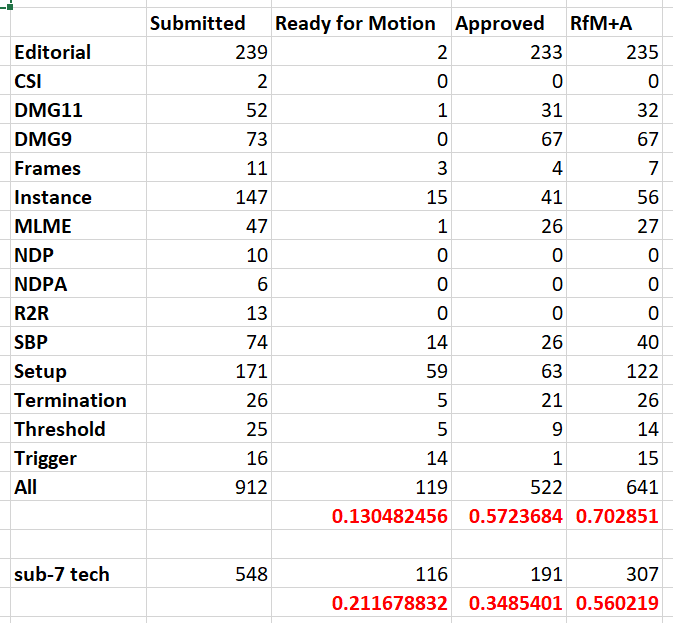
Task: Select Instance RfM+A value 56
Action: tap(614, 196)
